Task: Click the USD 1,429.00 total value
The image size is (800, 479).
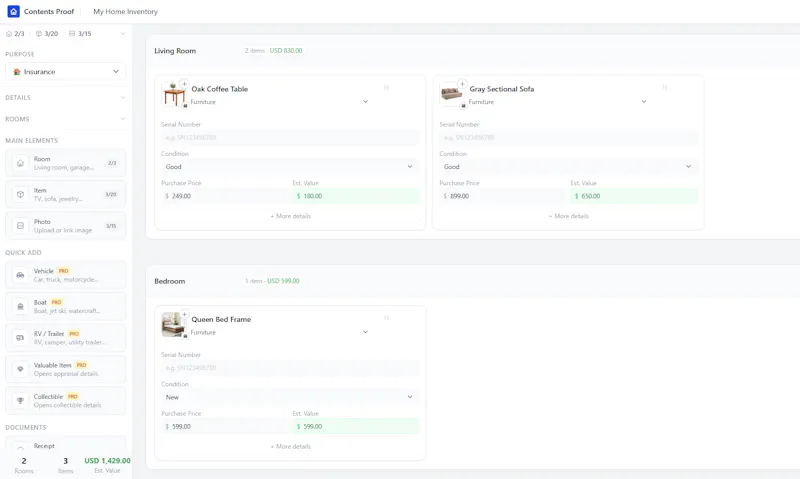Action: tap(107, 461)
